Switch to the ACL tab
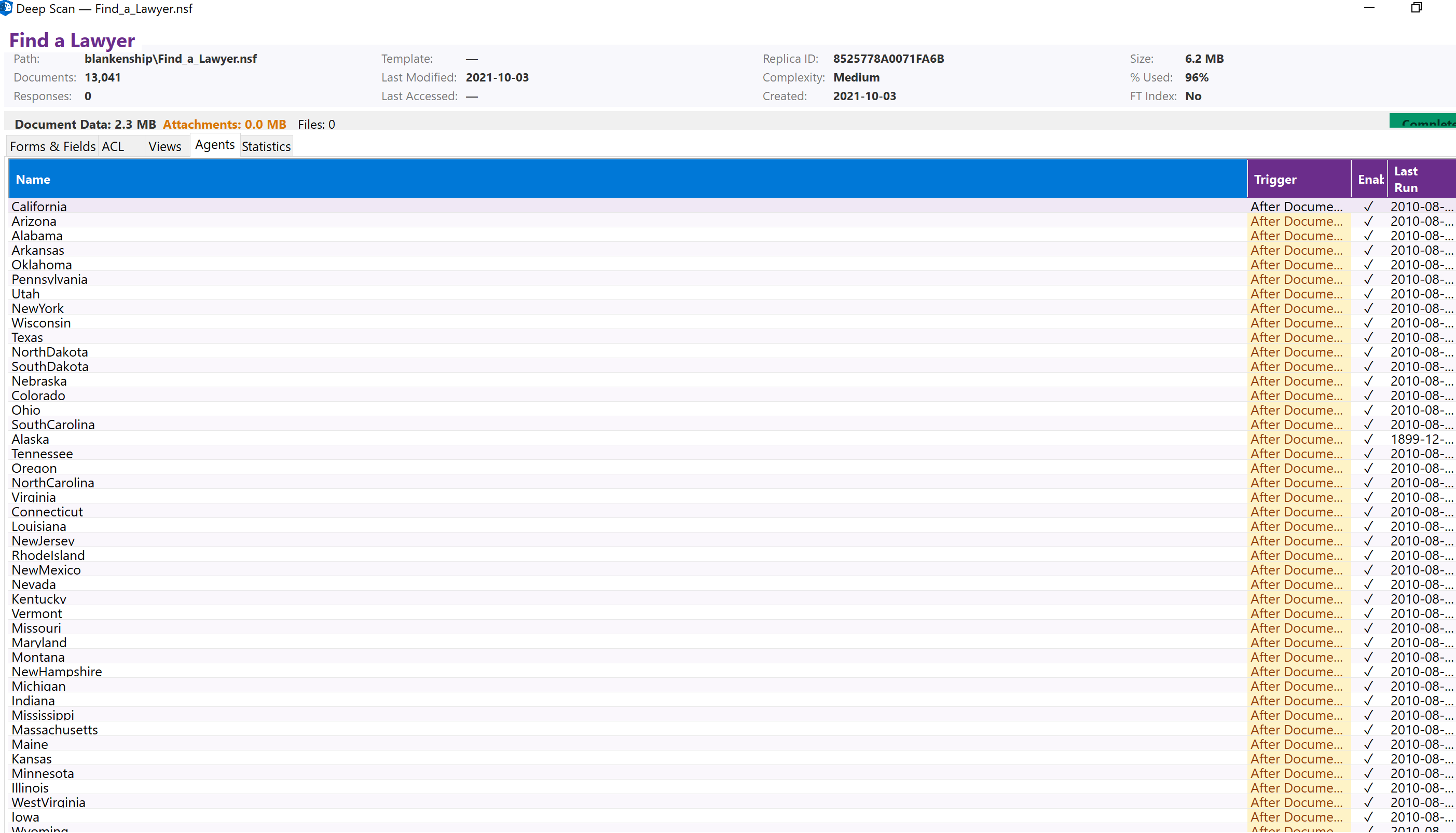Viewport: 1456px width, 833px height. click(112, 146)
